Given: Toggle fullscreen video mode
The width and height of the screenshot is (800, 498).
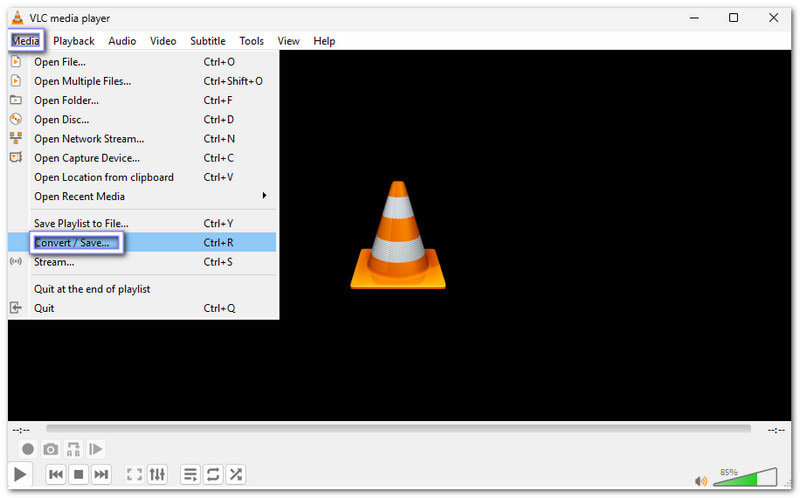Looking at the screenshot, I should [x=134, y=474].
